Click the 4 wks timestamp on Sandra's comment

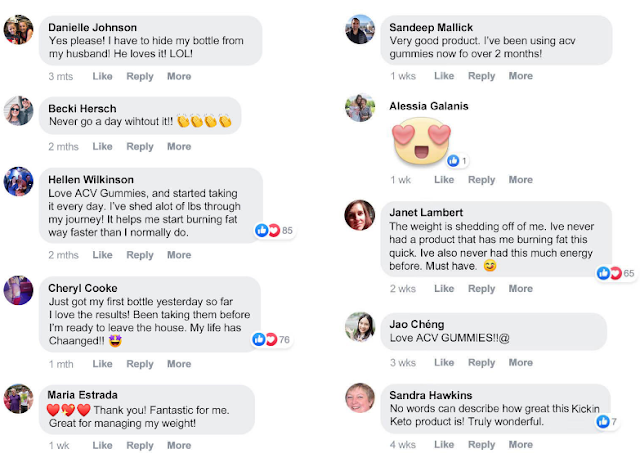coord(402,445)
